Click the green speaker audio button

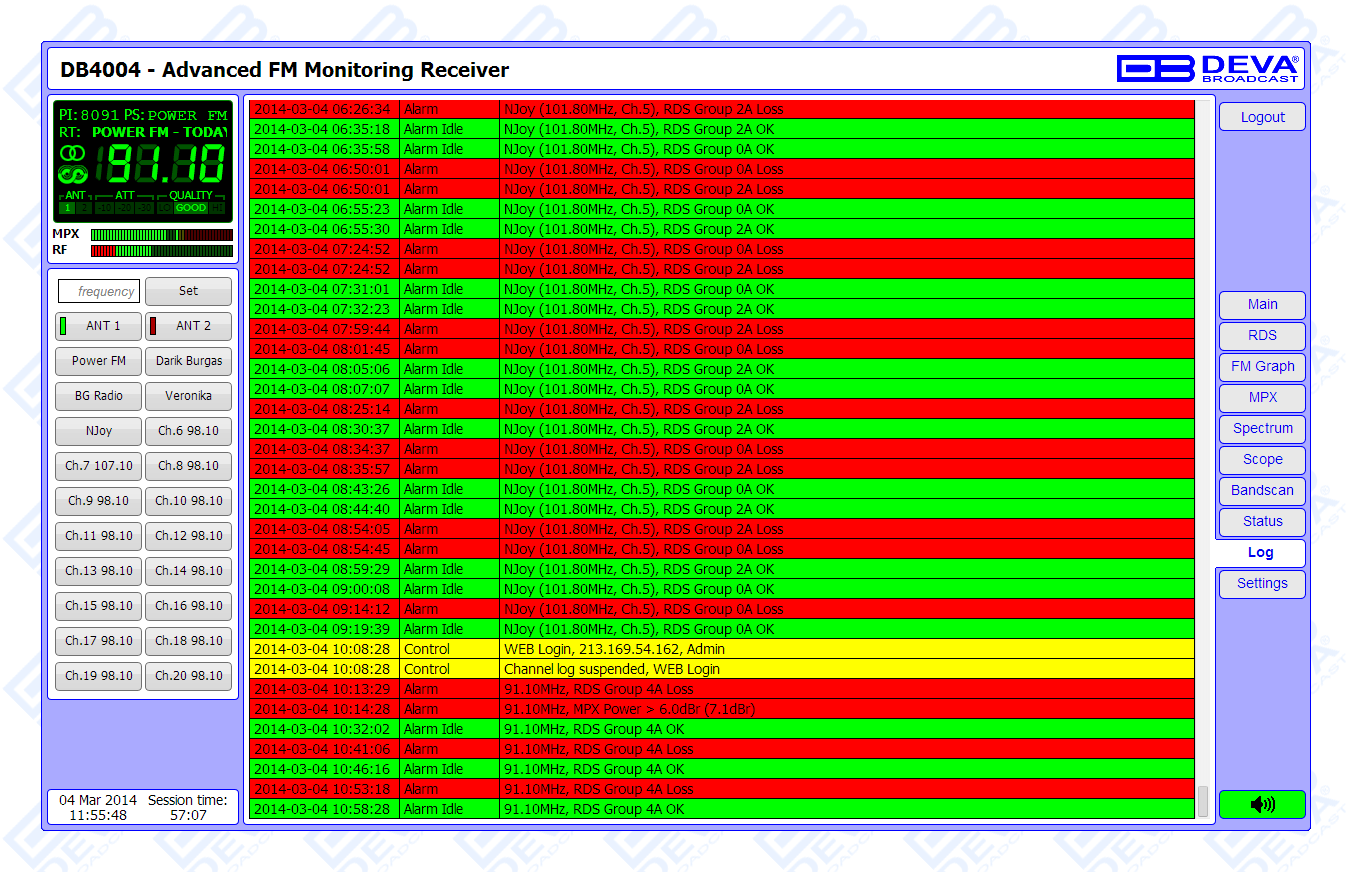click(x=1262, y=804)
